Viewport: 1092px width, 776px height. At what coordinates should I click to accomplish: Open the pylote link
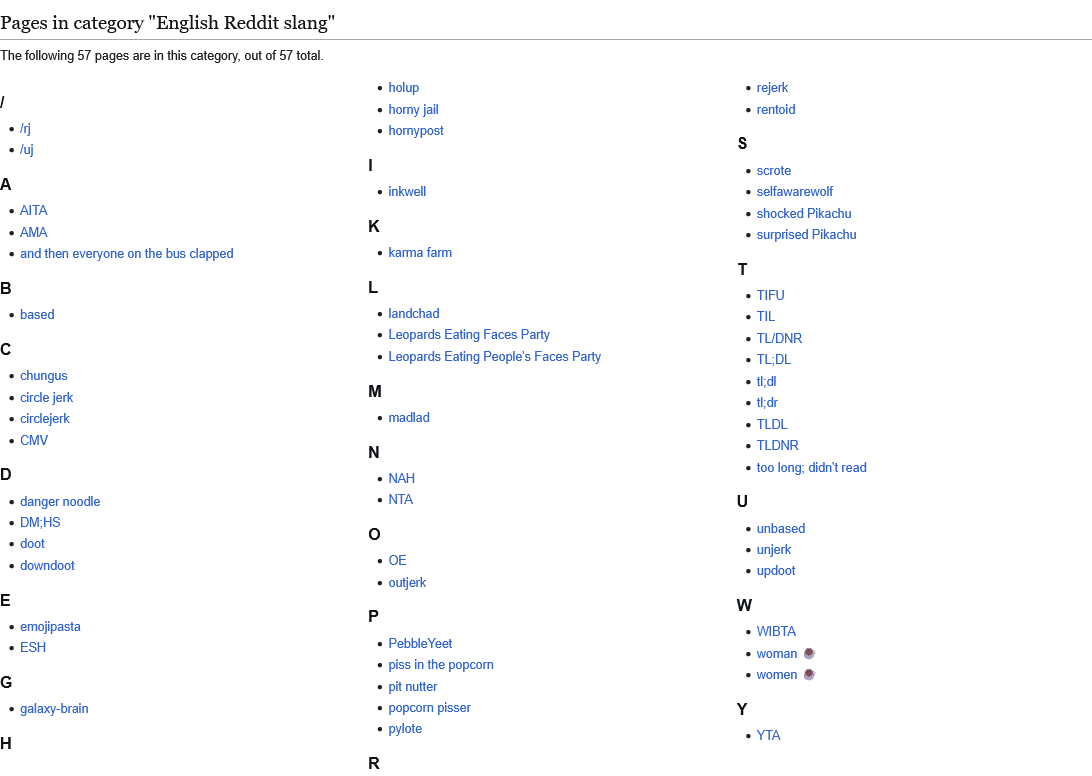pyautogui.click(x=405, y=729)
